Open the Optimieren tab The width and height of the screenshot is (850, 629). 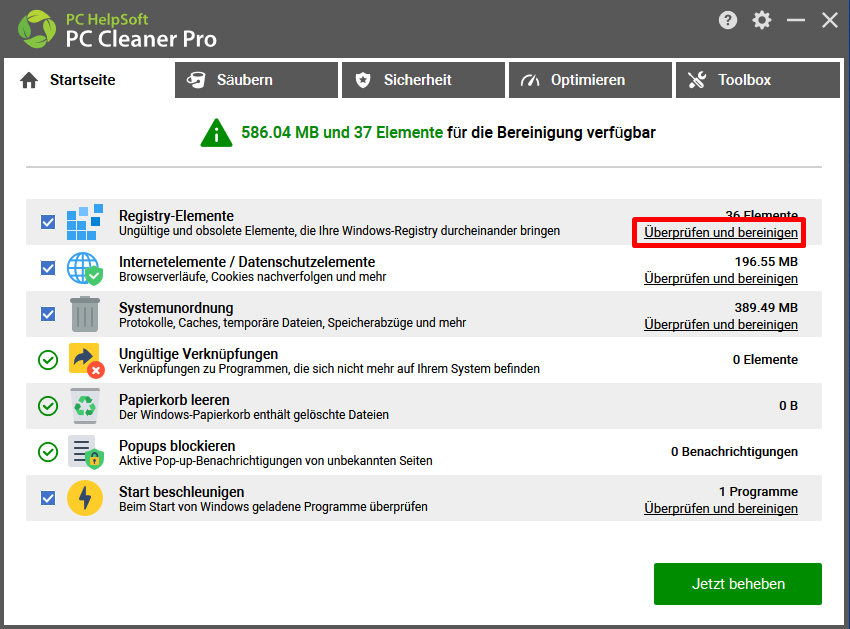point(590,80)
